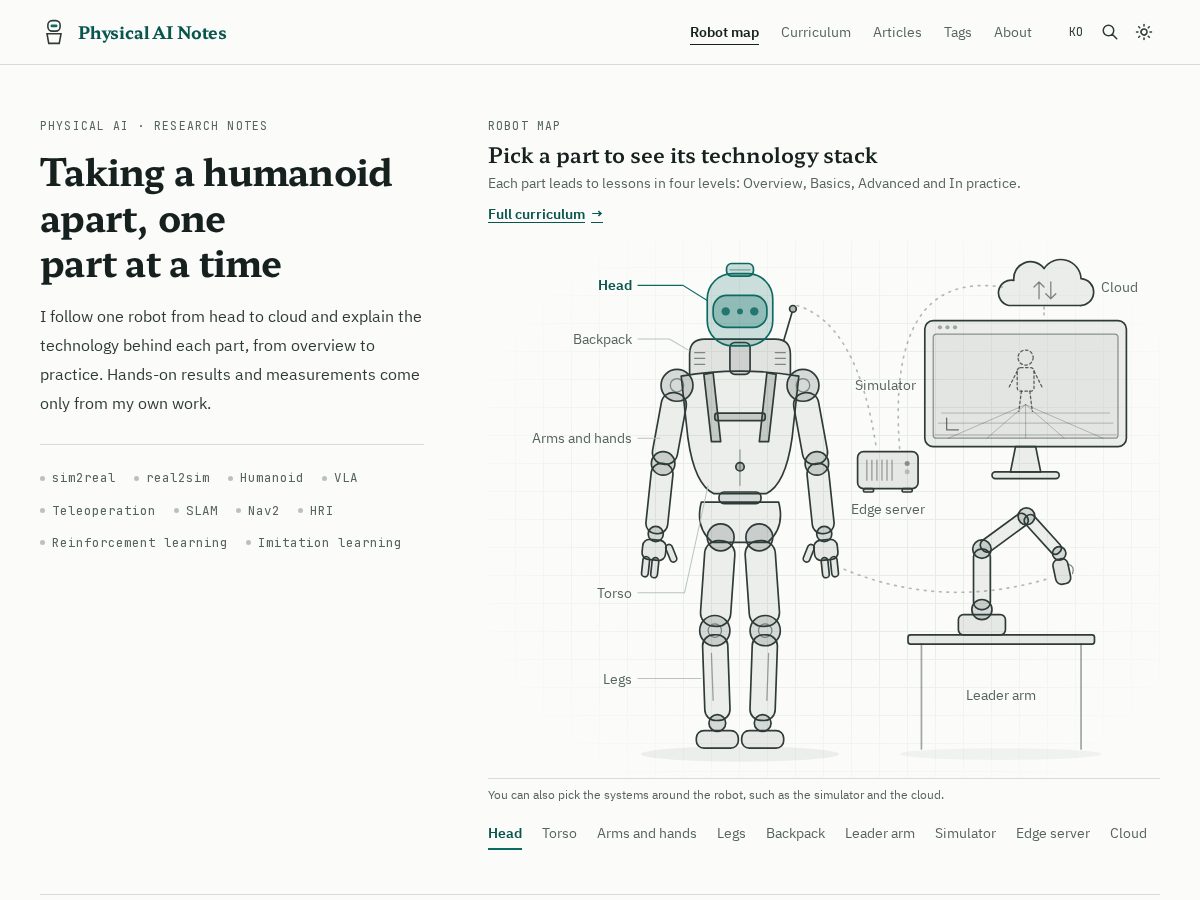
Task: Click the Backpack label in the diagram
Action: point(602,339)
